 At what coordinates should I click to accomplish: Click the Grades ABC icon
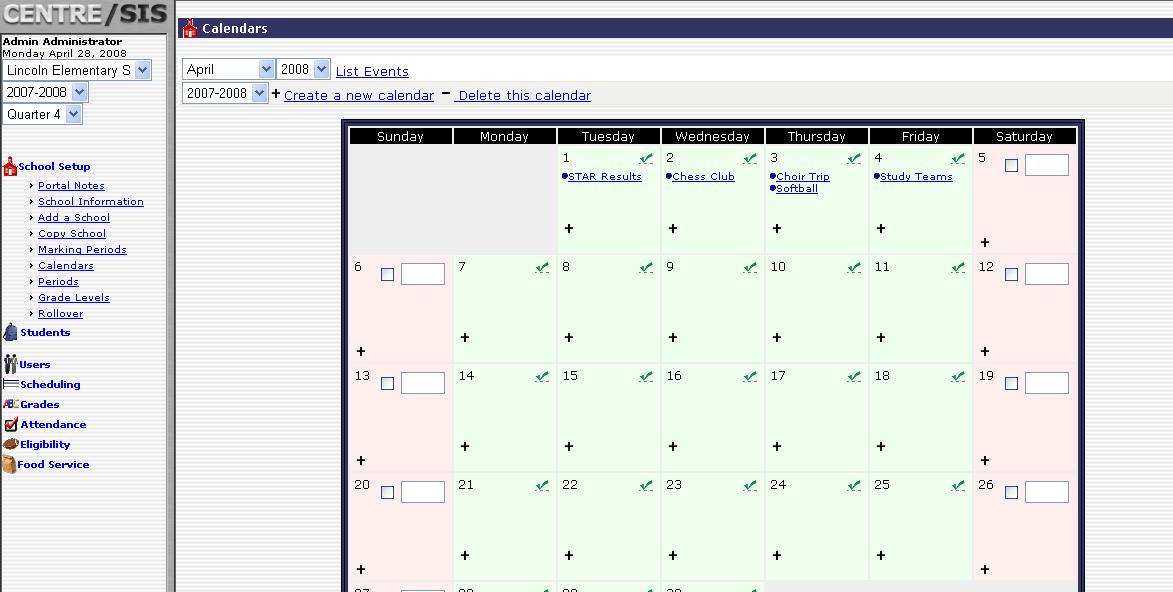click(x=11, y=404)
